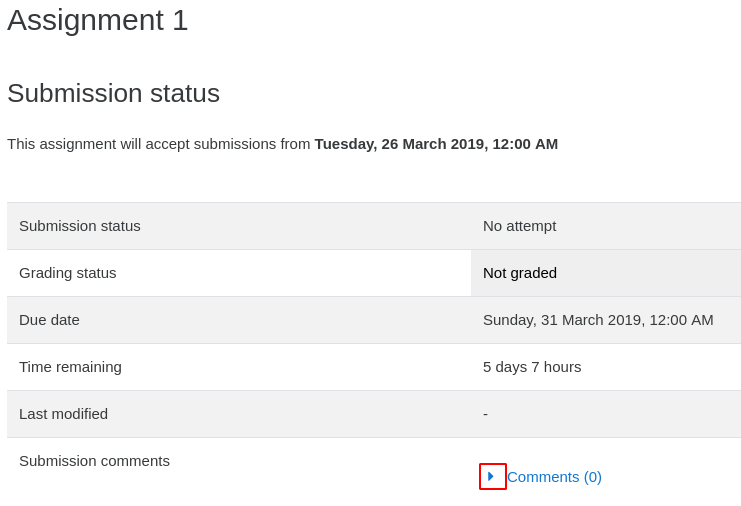Expand the Comments disclosure triangle
741x506 pixels.
click(x=491, y=476)
